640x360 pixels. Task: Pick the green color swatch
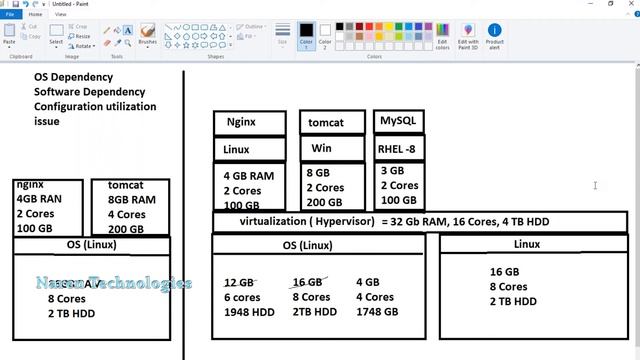coord(399,27)
